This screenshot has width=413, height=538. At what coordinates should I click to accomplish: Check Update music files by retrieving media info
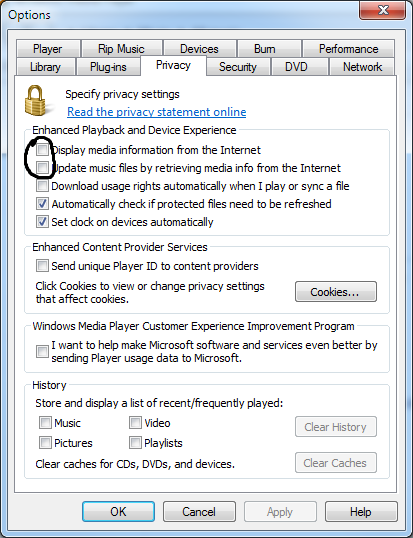pos(43,168)
